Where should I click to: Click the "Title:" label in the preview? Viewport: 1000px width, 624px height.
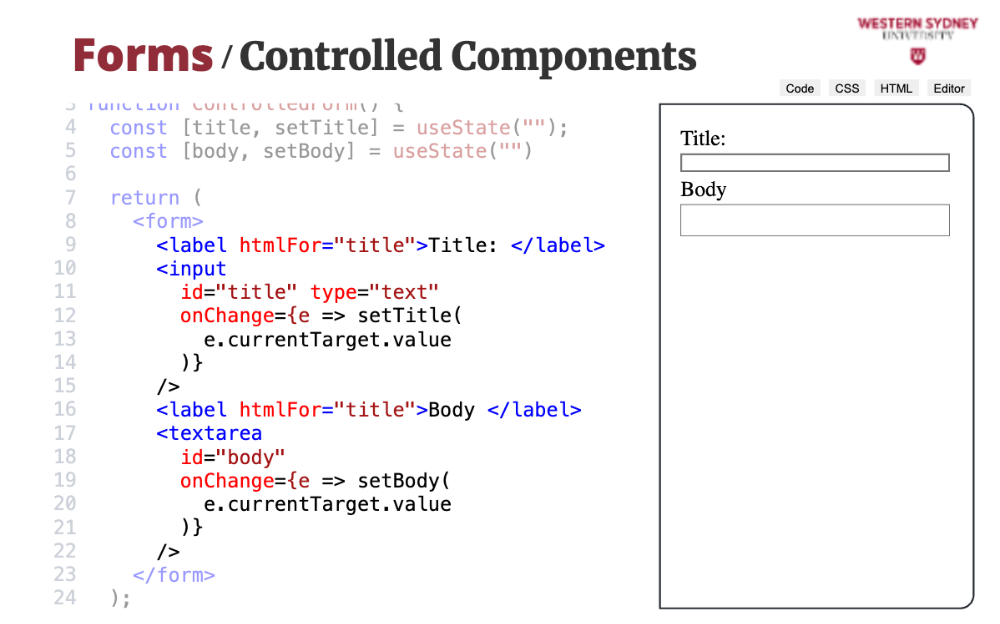coord(703,139)
